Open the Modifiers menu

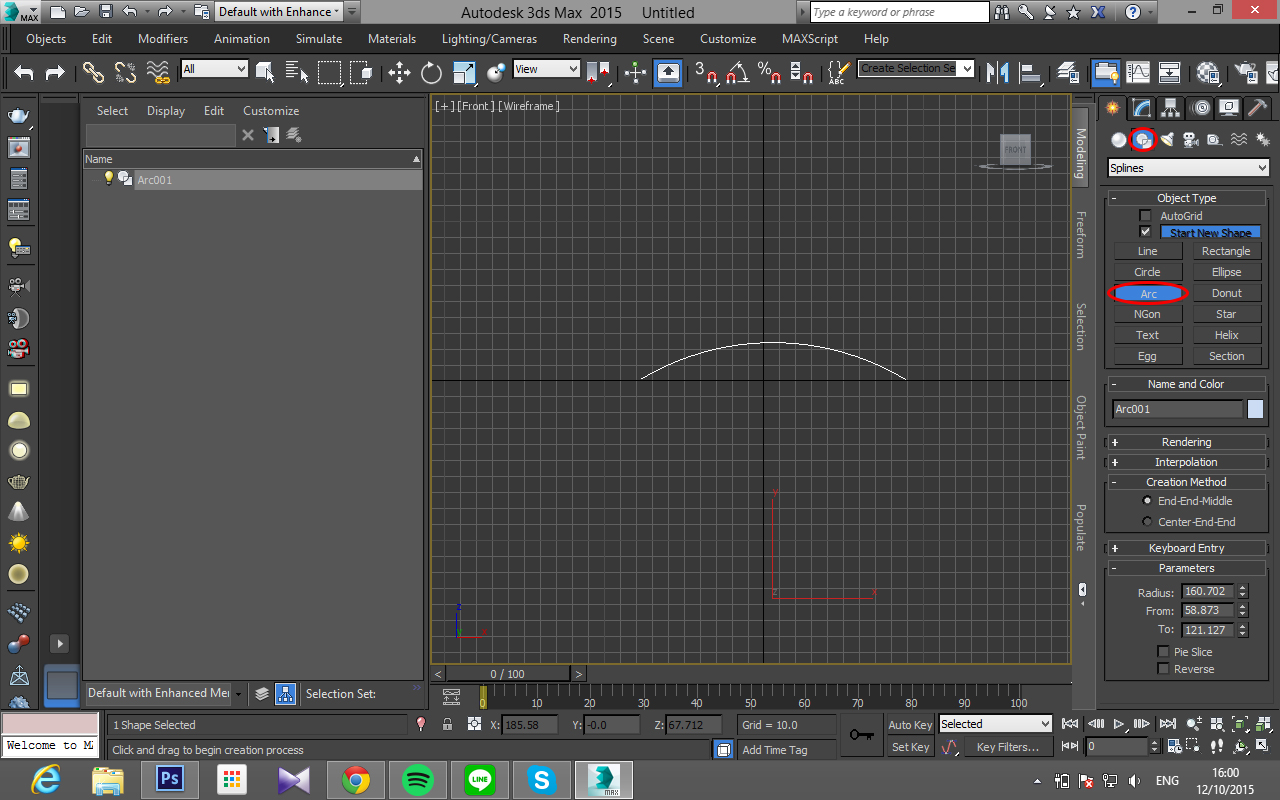163,39
